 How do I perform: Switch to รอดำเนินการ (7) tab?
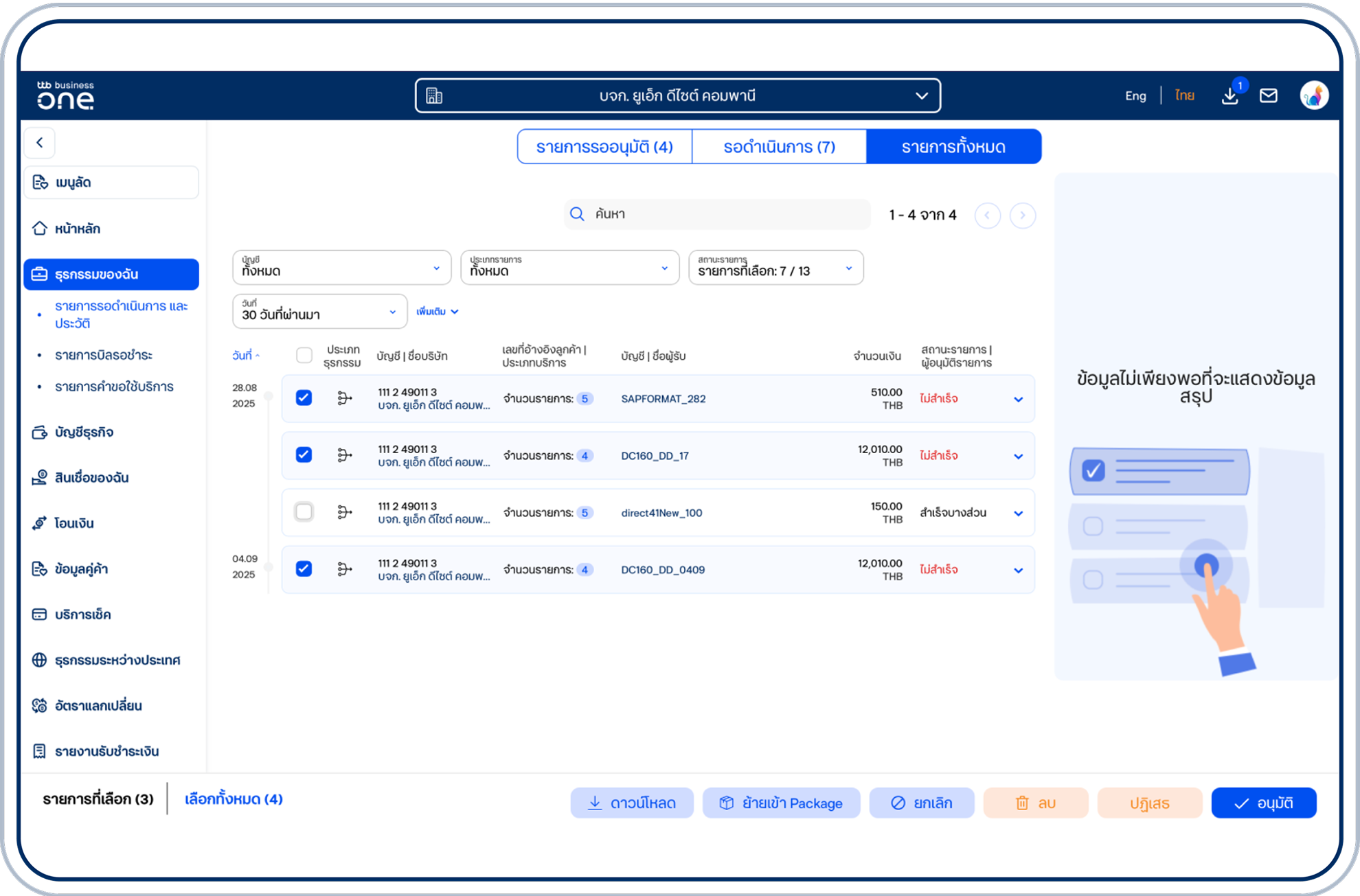click(779, 147)
